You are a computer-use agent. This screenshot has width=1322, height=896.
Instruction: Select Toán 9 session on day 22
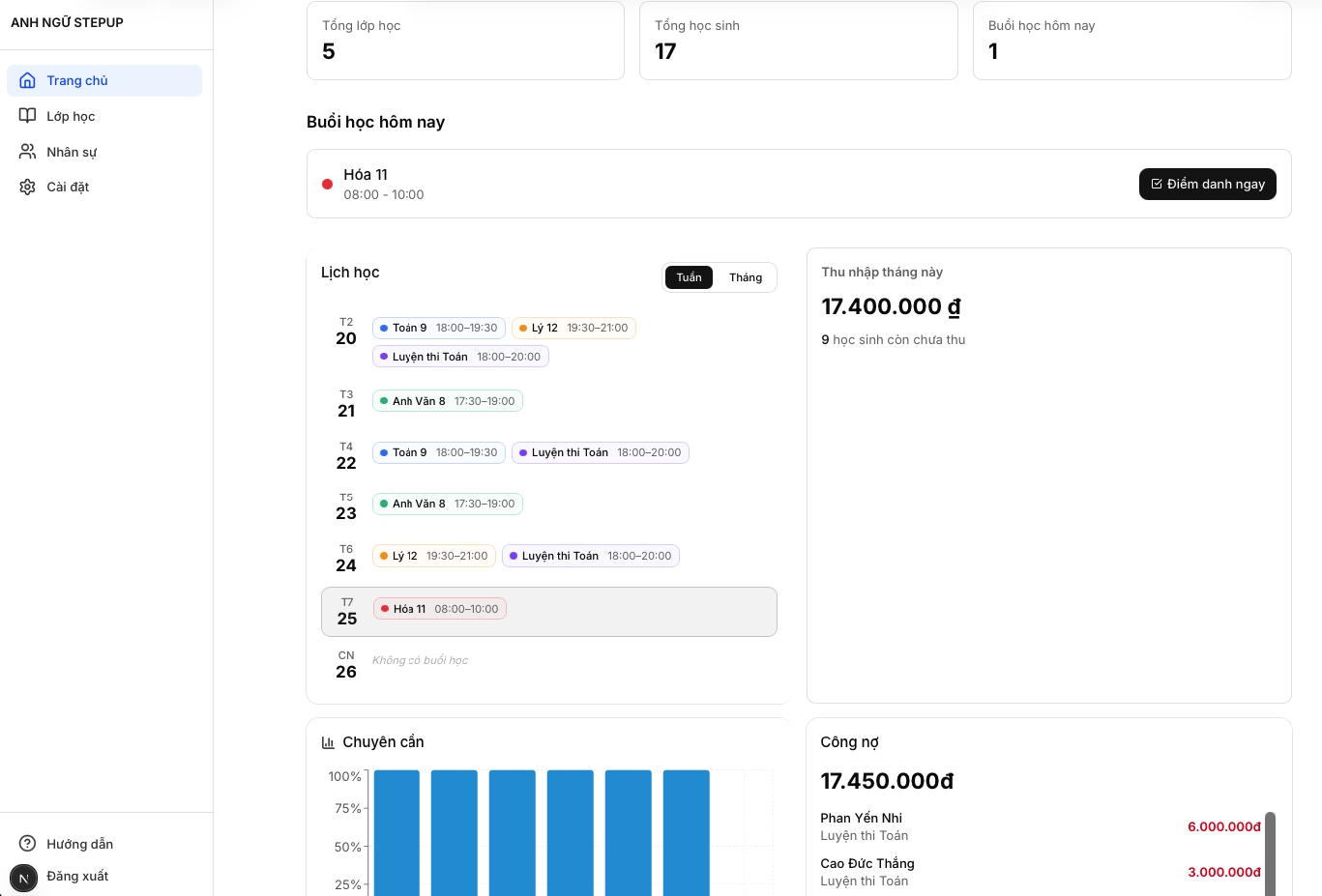(x=439, y=452)
